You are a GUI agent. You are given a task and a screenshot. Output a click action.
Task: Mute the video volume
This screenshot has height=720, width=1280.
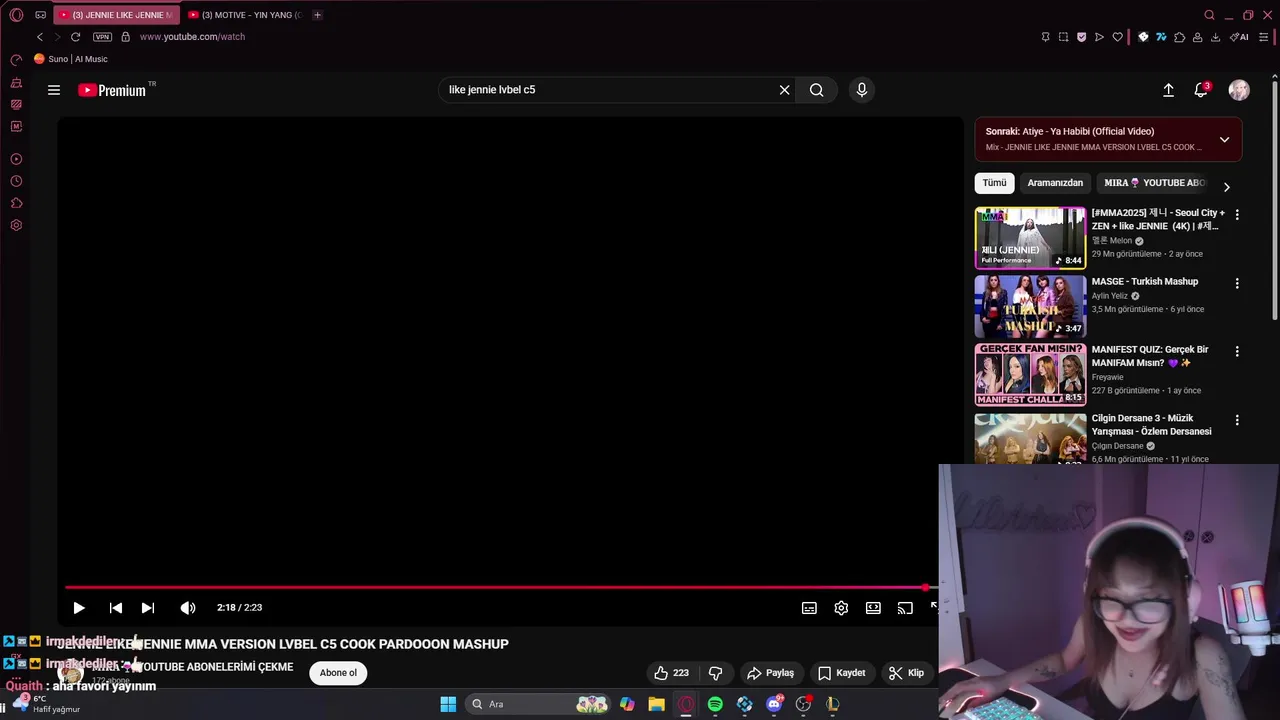click(x=188, y=608)
